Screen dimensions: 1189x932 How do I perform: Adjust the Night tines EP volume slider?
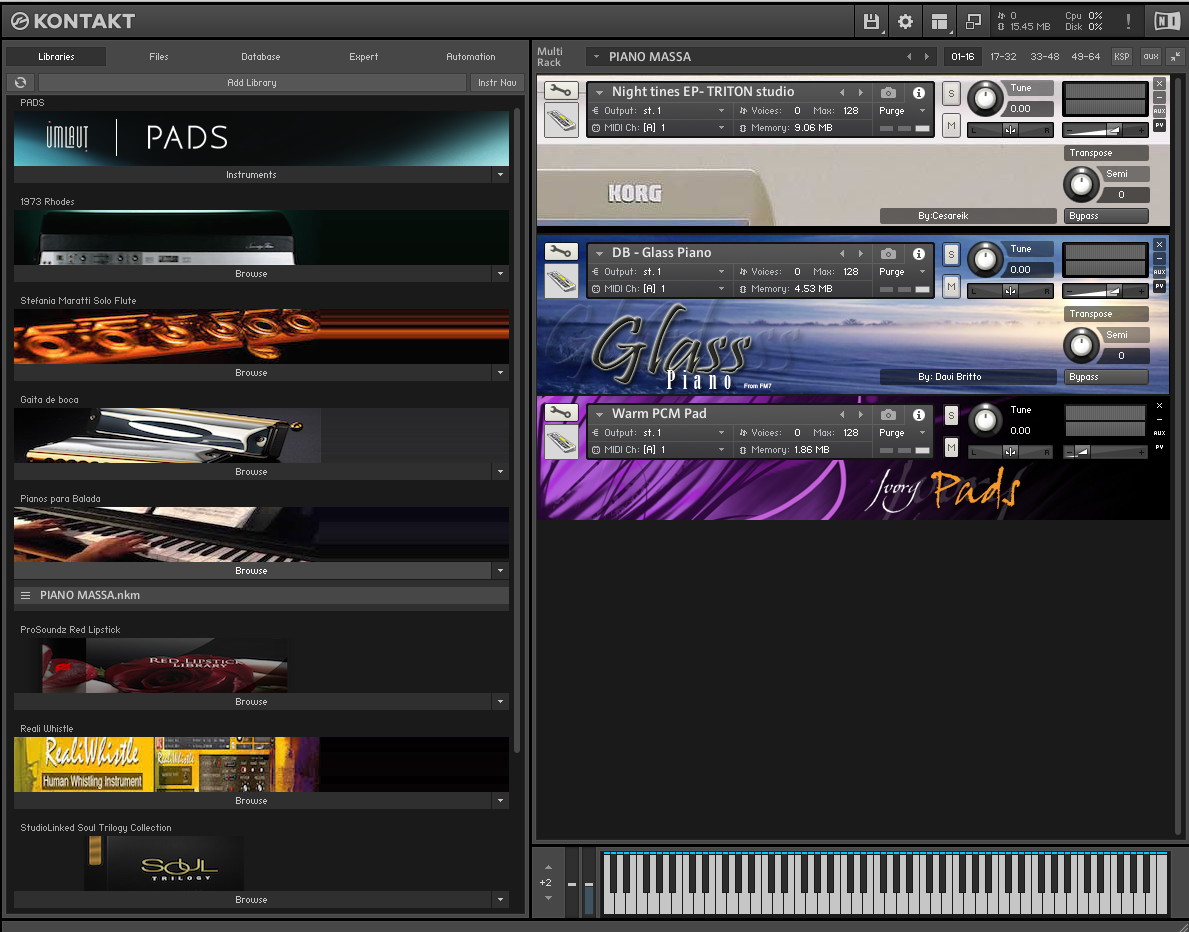[x=1105, y=130]
